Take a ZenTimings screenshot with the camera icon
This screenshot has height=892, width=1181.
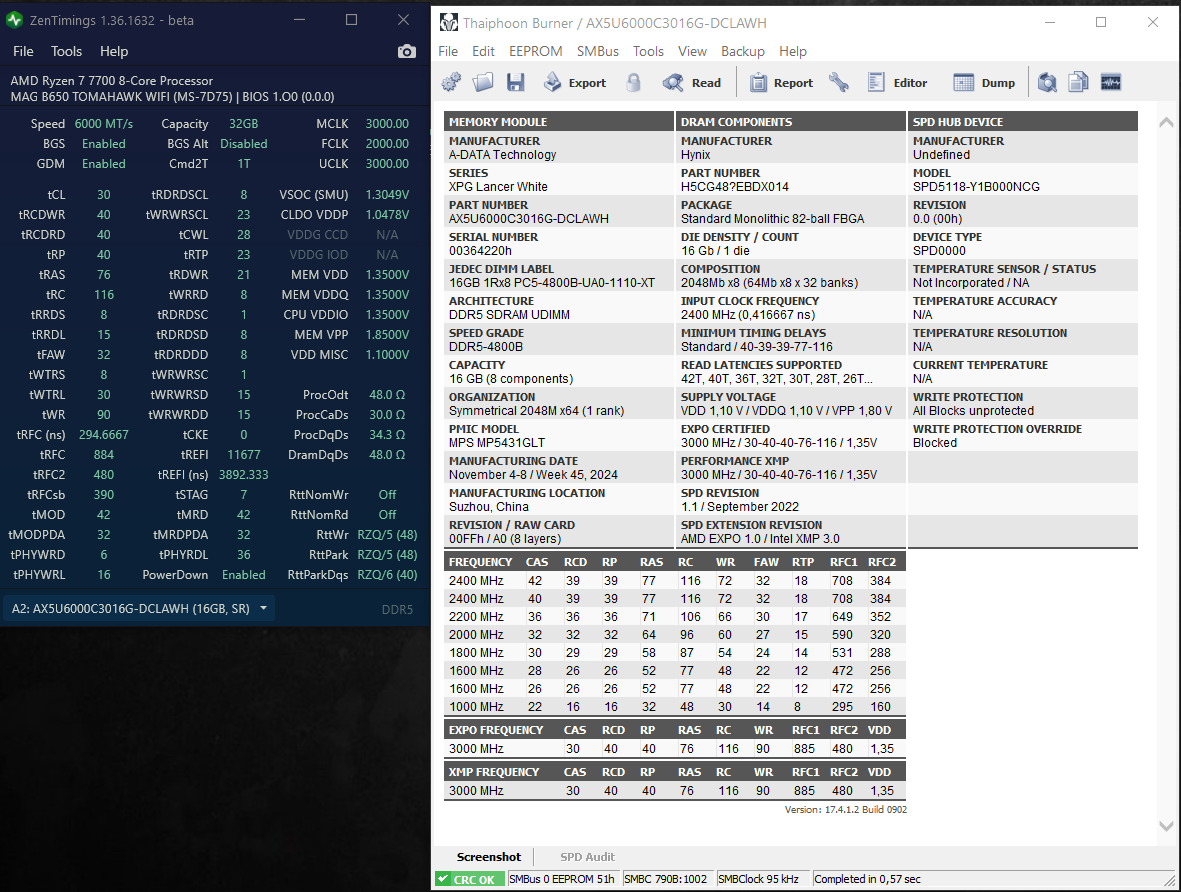[407, 51]
